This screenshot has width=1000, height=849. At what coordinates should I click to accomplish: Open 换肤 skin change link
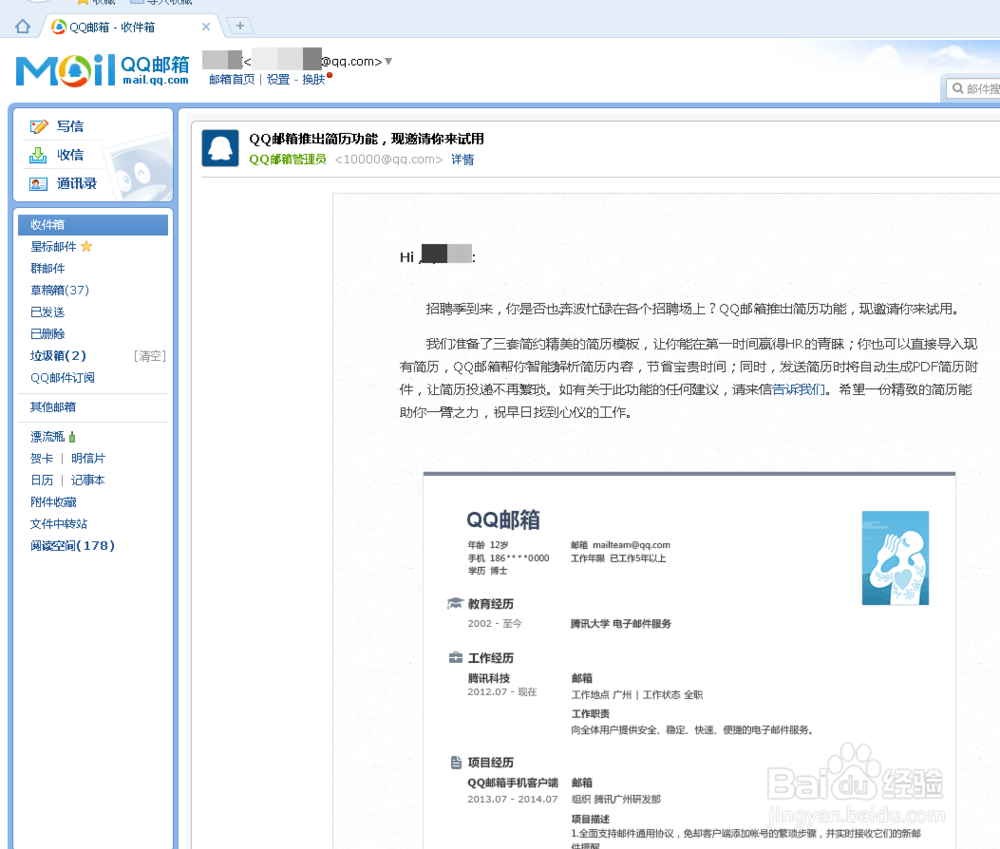[x=314, y=79]
